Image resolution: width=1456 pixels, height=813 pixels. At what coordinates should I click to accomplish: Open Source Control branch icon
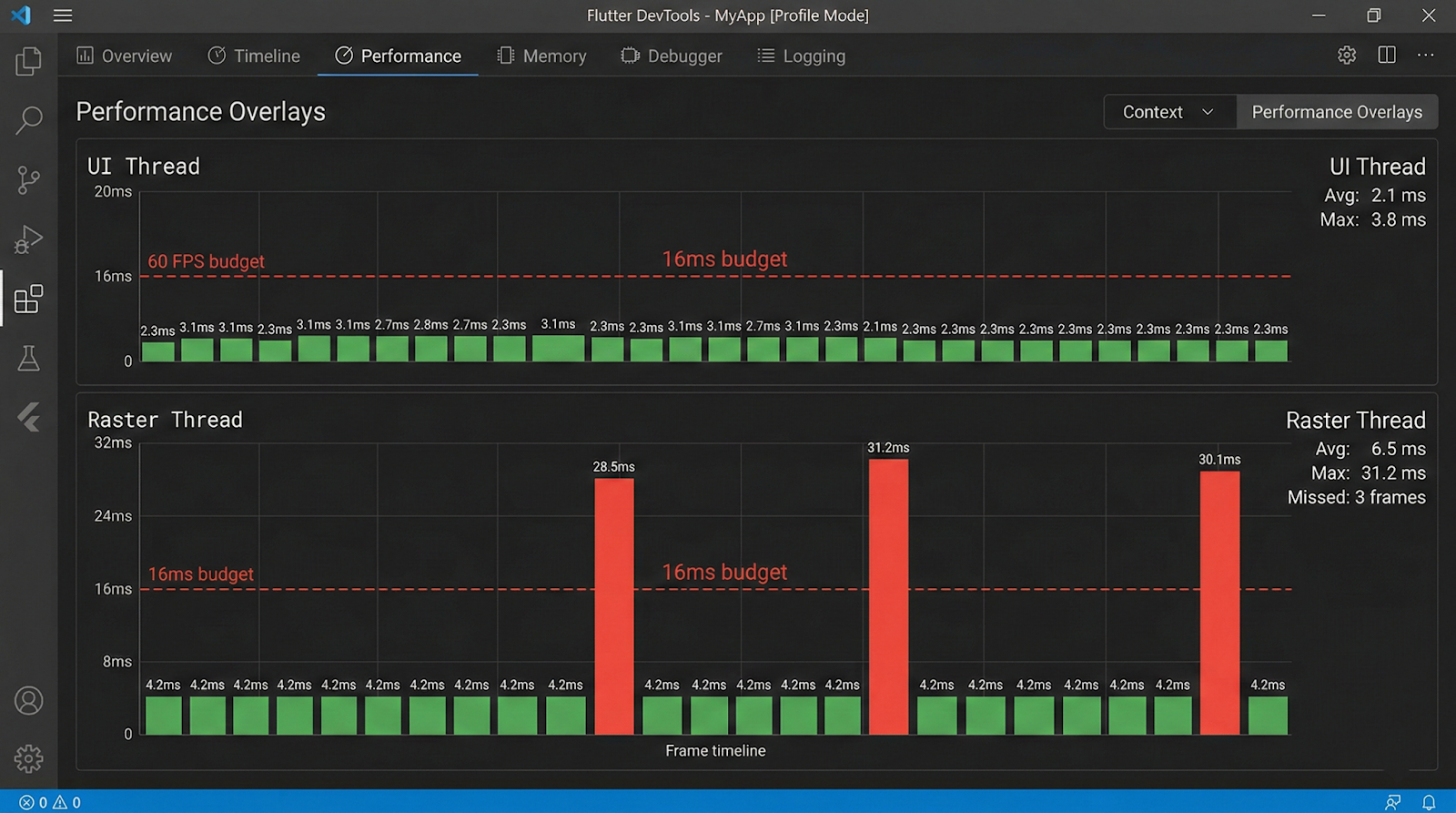tap(28, 179)
